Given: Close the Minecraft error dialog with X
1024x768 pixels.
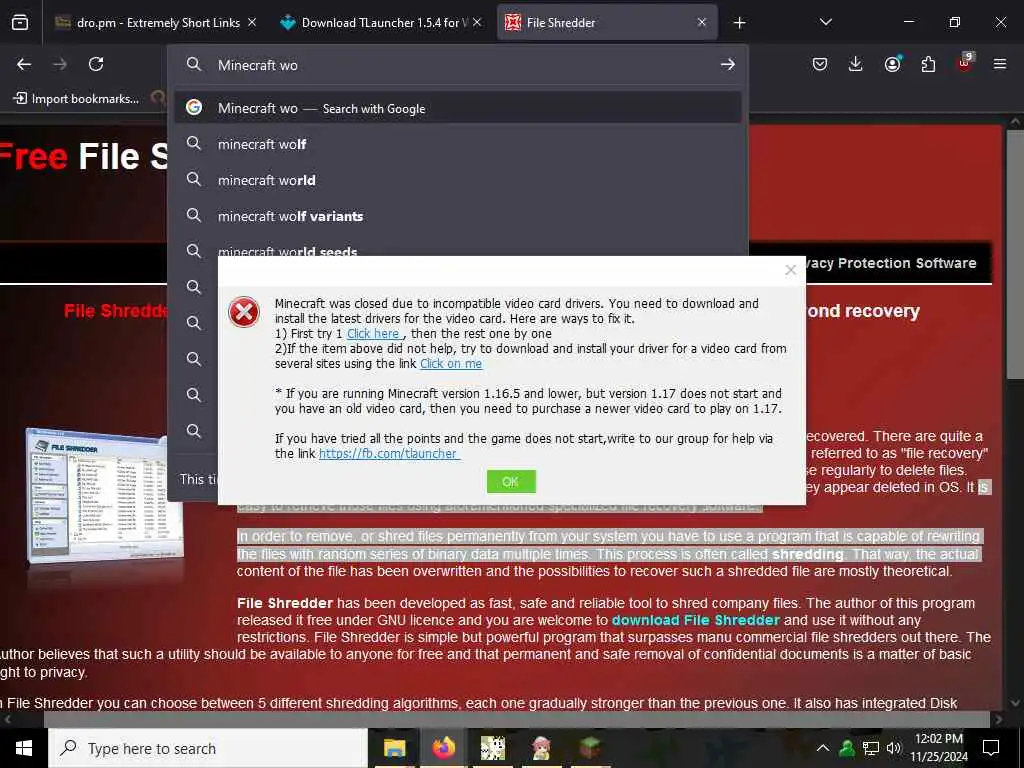Looking at the screenshot, I should point(790,270).
